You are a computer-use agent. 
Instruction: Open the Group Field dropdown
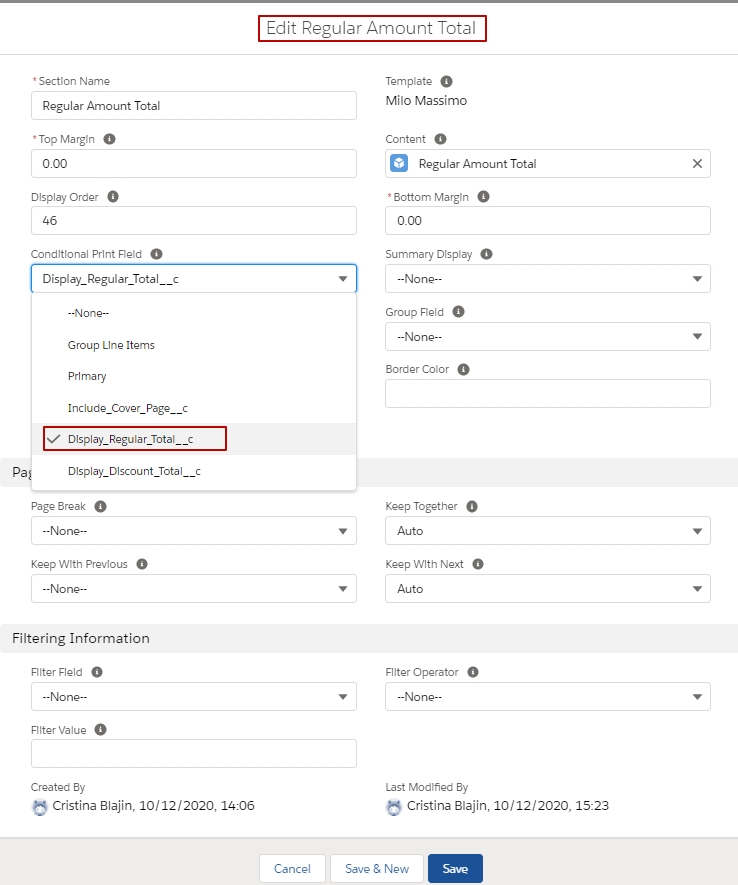tap(547, 336)
